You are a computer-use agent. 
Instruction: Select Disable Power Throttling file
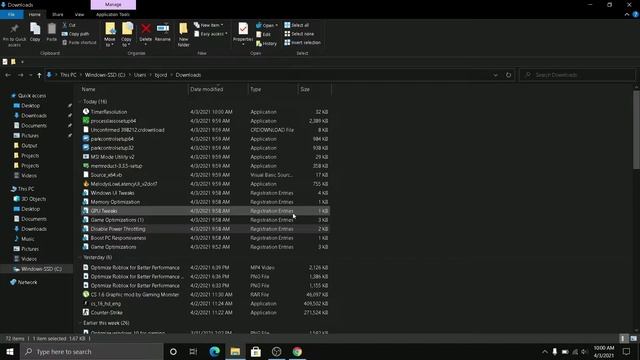(205, 229)
